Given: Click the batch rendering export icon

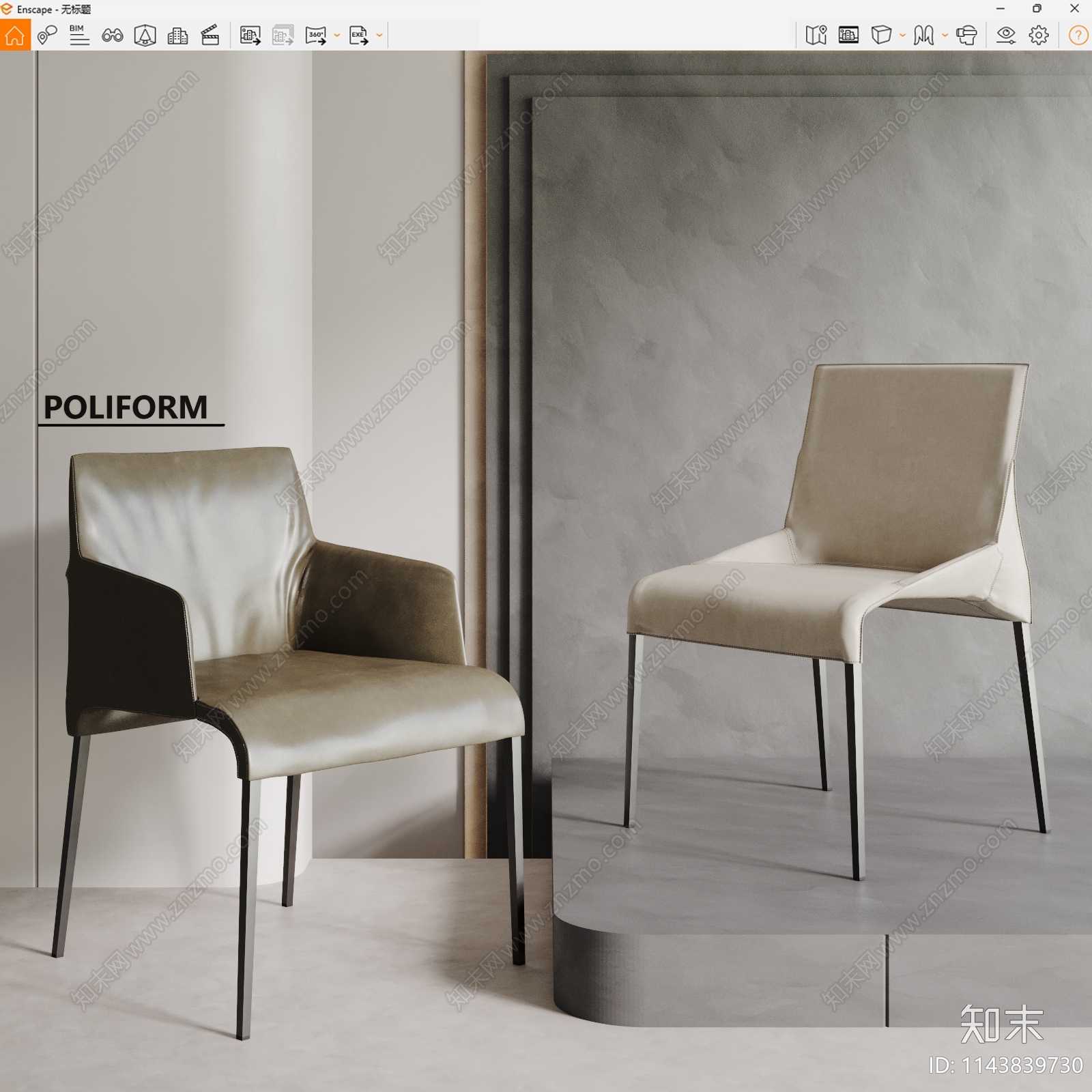Looking at the screenshot, I should (283, 35).
